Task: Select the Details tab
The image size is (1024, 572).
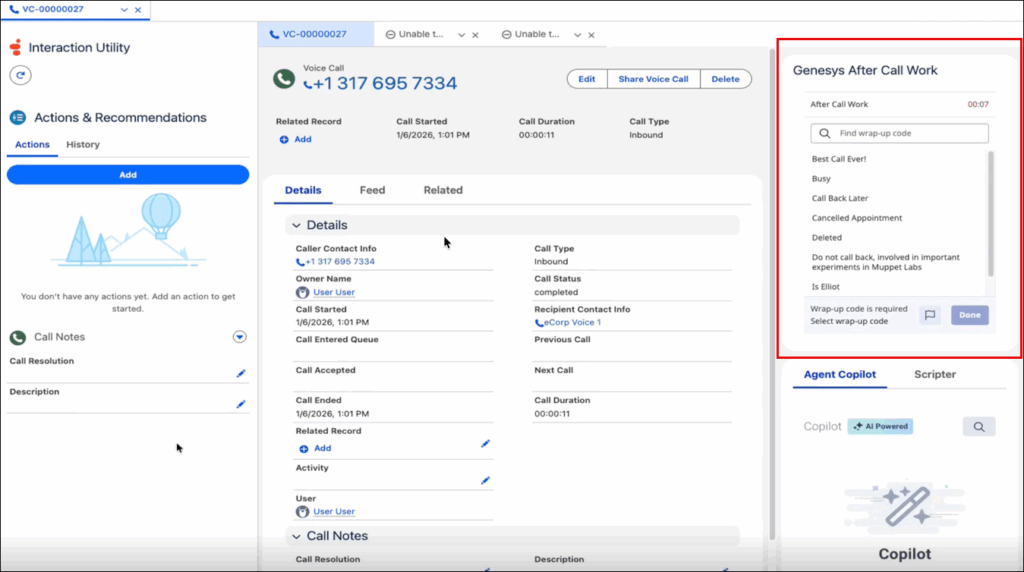Action: coord(303,190)
